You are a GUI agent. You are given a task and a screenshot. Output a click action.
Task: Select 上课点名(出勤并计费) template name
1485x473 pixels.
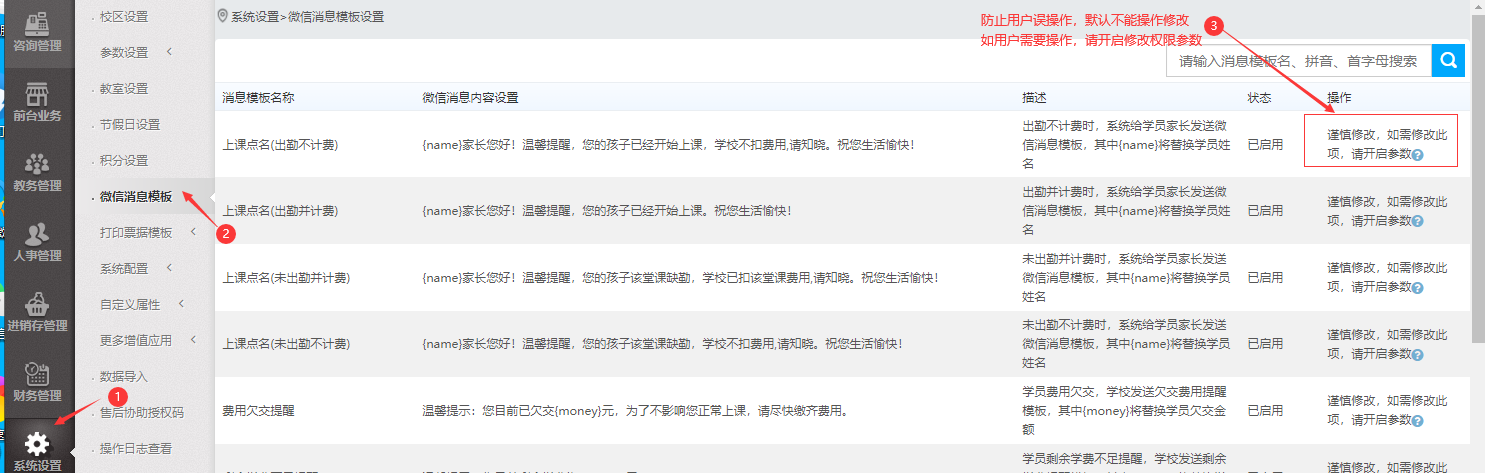280,211
